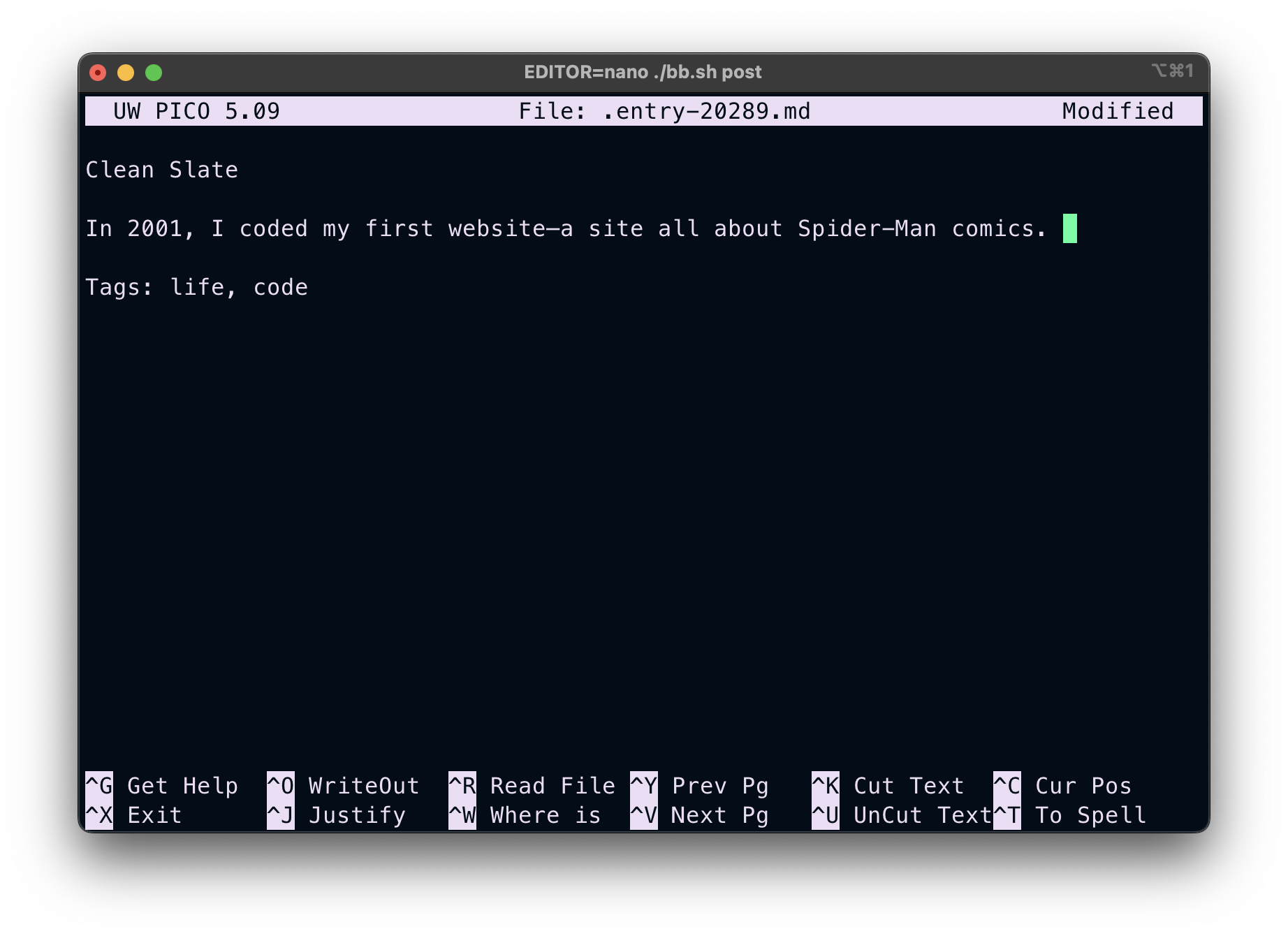Click the ^Y Prev Pg shortcut
This screenshot has width=1288, height=936.
(x=699, y=786)
